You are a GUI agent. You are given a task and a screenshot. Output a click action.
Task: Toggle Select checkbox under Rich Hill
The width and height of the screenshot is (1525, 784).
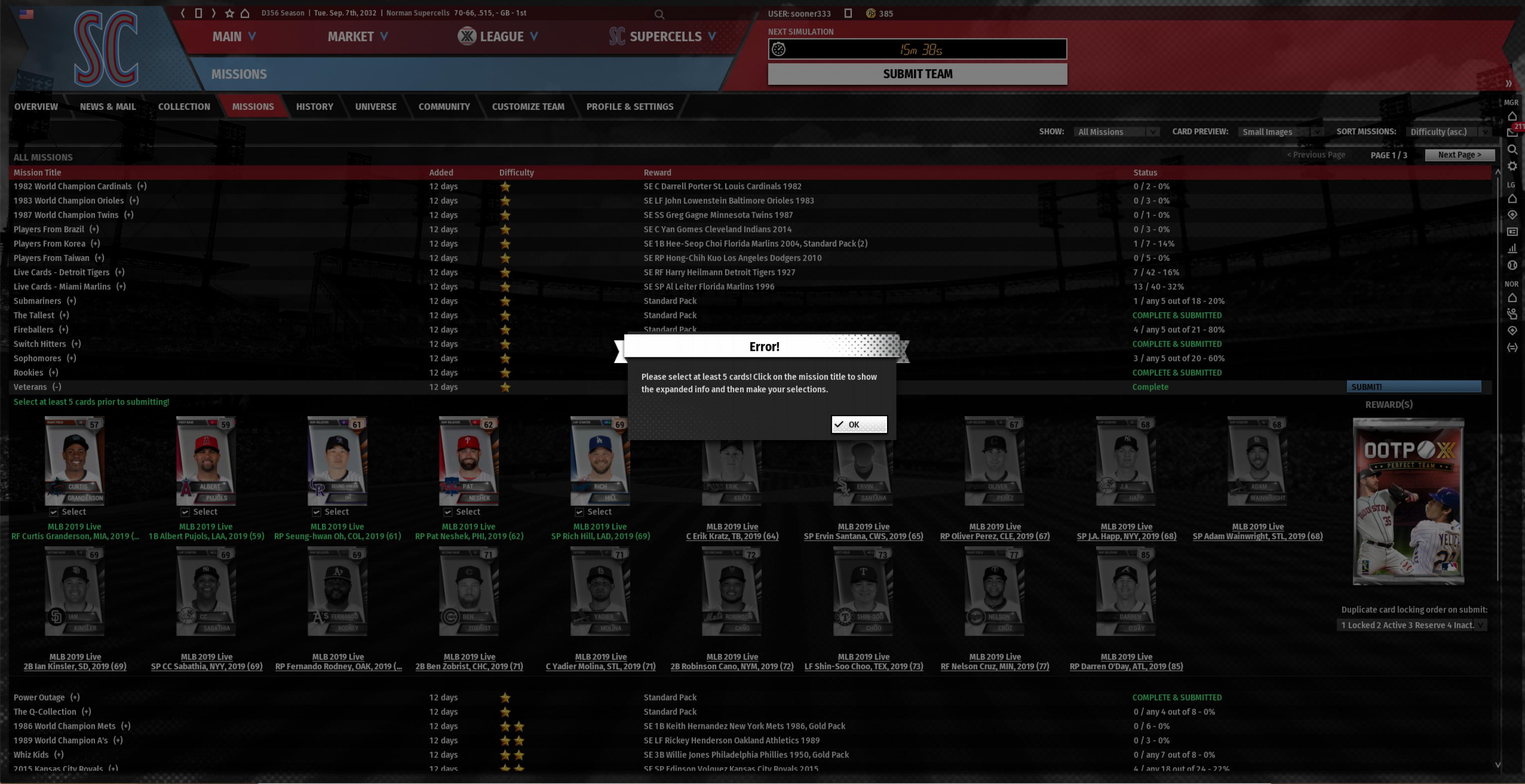(580, 512)
